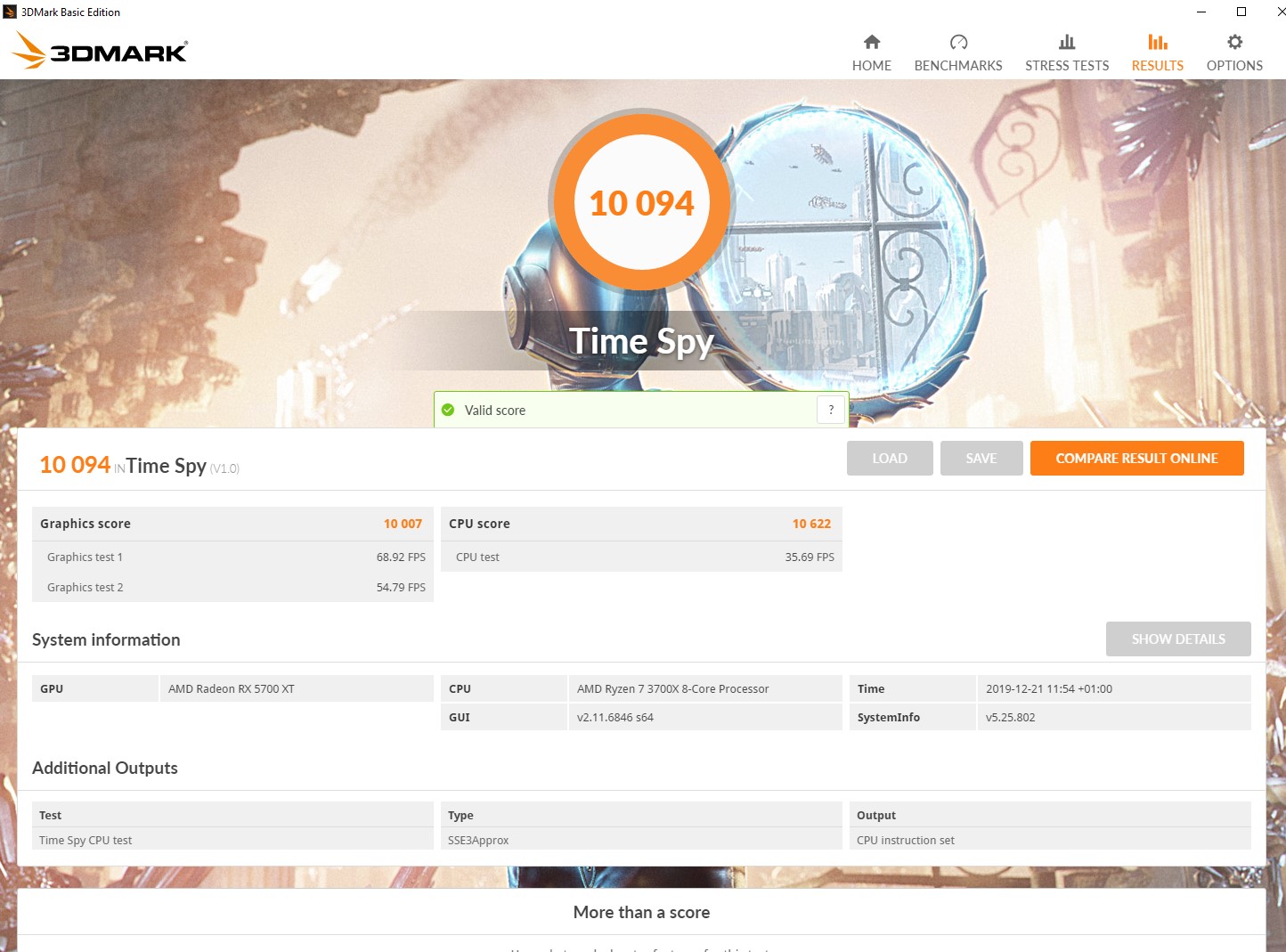Click GUI version v2.11.6846 s64 cell

pos(705,717)
